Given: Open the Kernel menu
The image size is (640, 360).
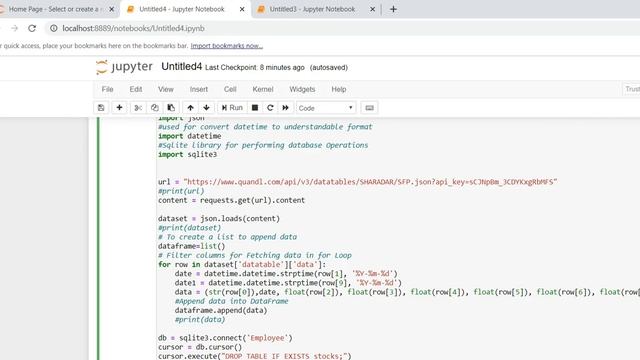Looking at the screenshot, I should point(263,89).
